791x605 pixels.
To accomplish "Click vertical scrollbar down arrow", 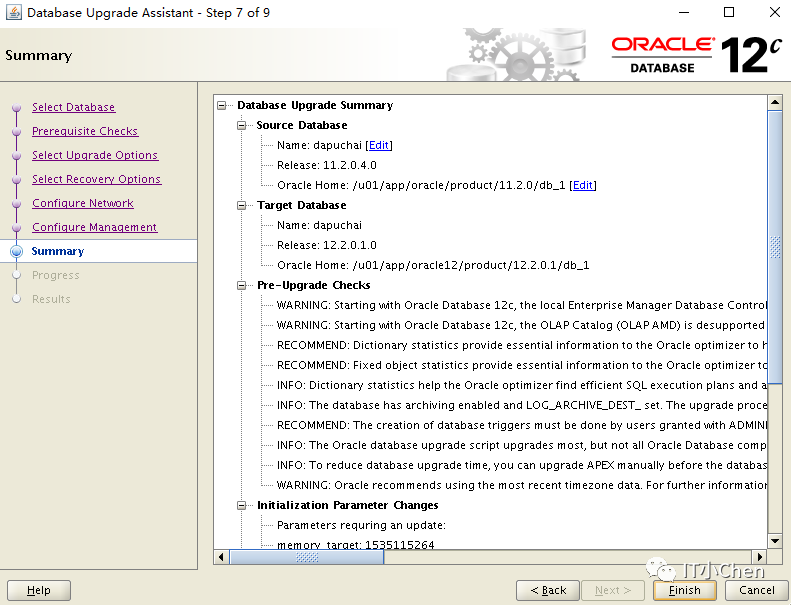I will pyautogui.click(x=775, y=541).
